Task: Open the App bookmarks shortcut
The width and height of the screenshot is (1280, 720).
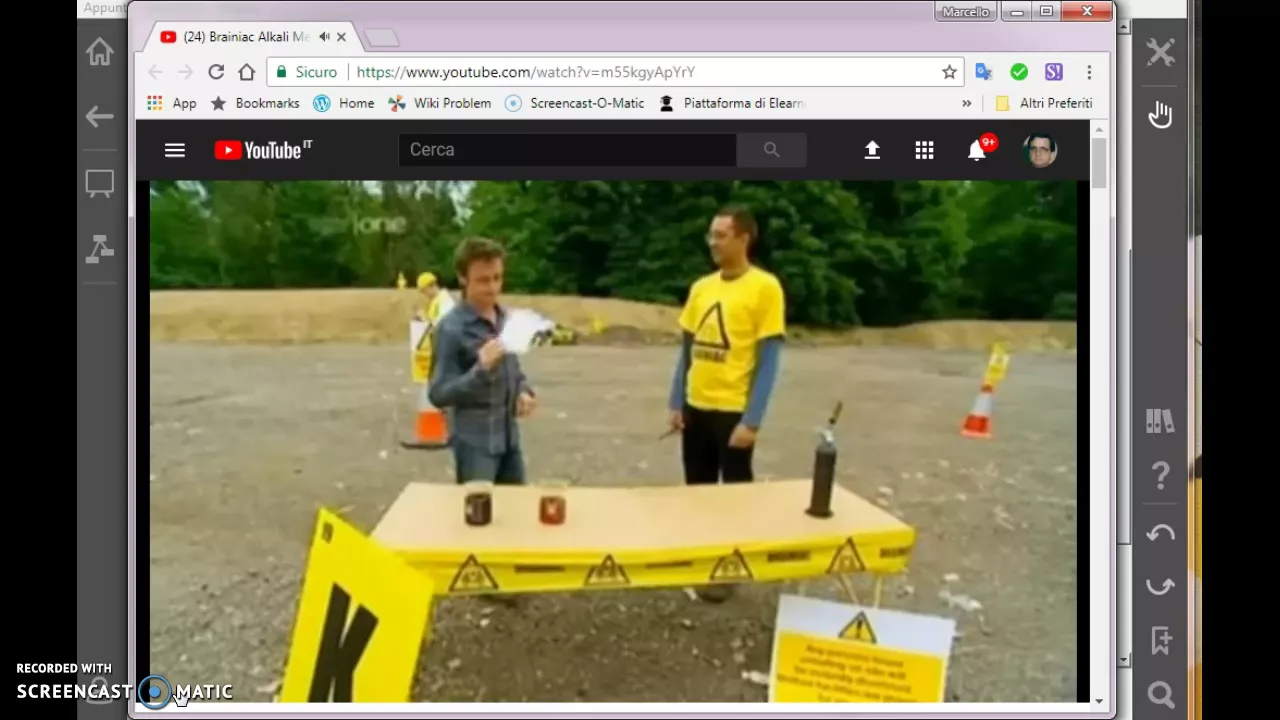Action: click(171, 103)
